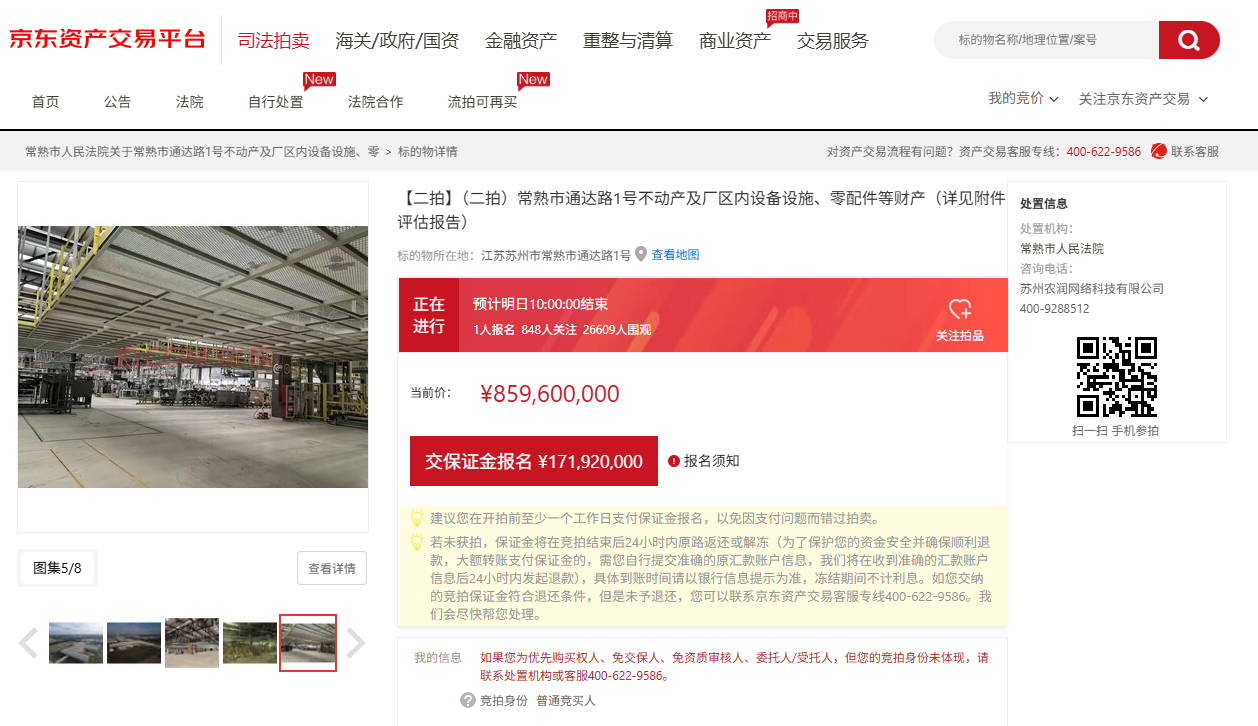Switch to the 金融资产 tab
Viewport: 1258px width, 726px height.
pyautogui.click(x=520, y=41)
